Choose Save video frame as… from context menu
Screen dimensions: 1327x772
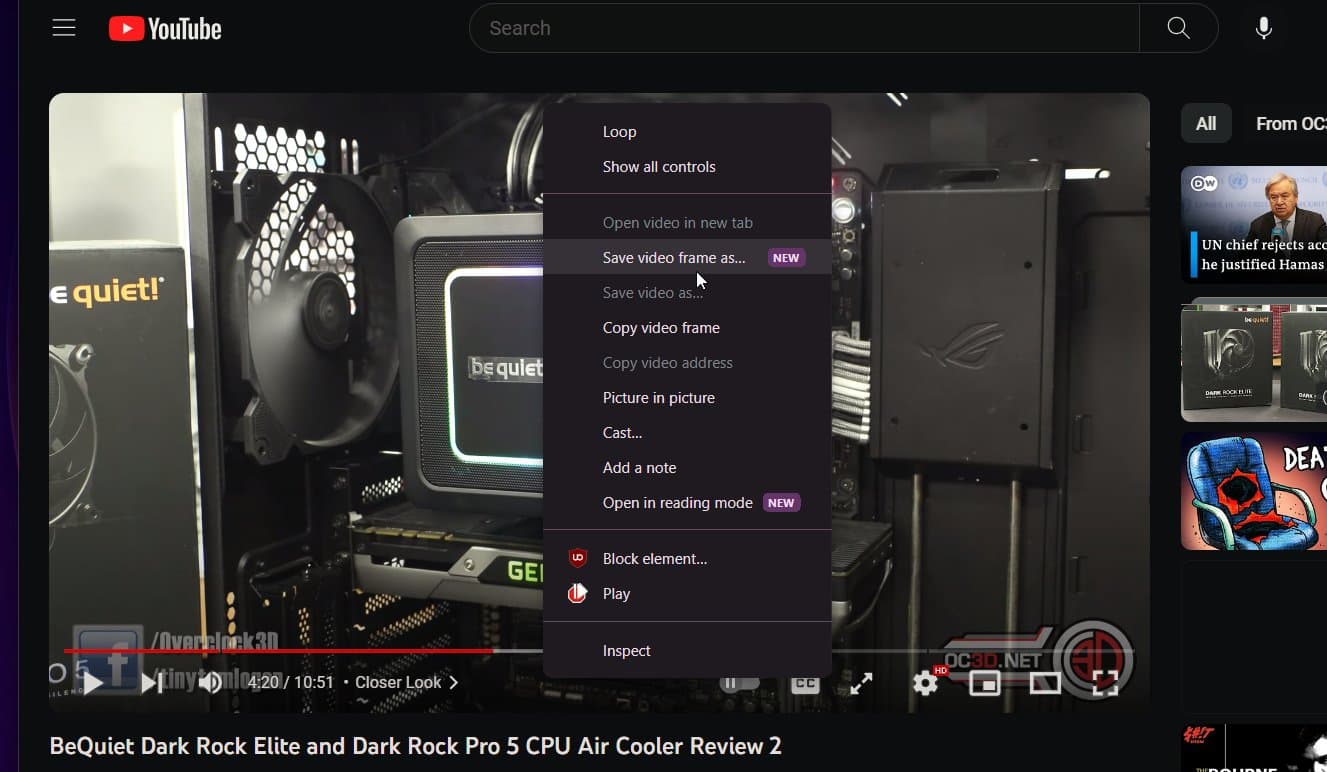pyautogui.click(x=673, y=258)
